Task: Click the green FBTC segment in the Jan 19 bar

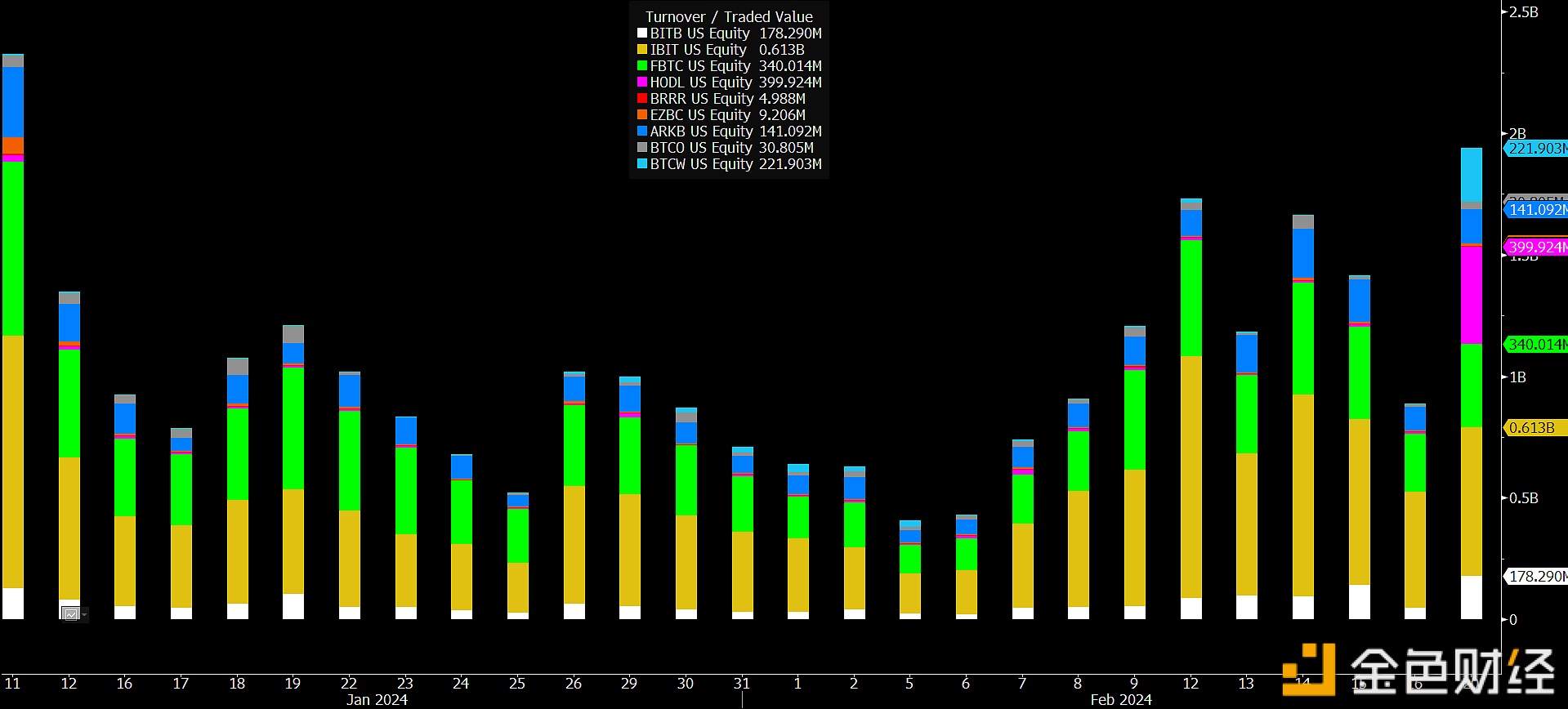Action: (293, 428)
